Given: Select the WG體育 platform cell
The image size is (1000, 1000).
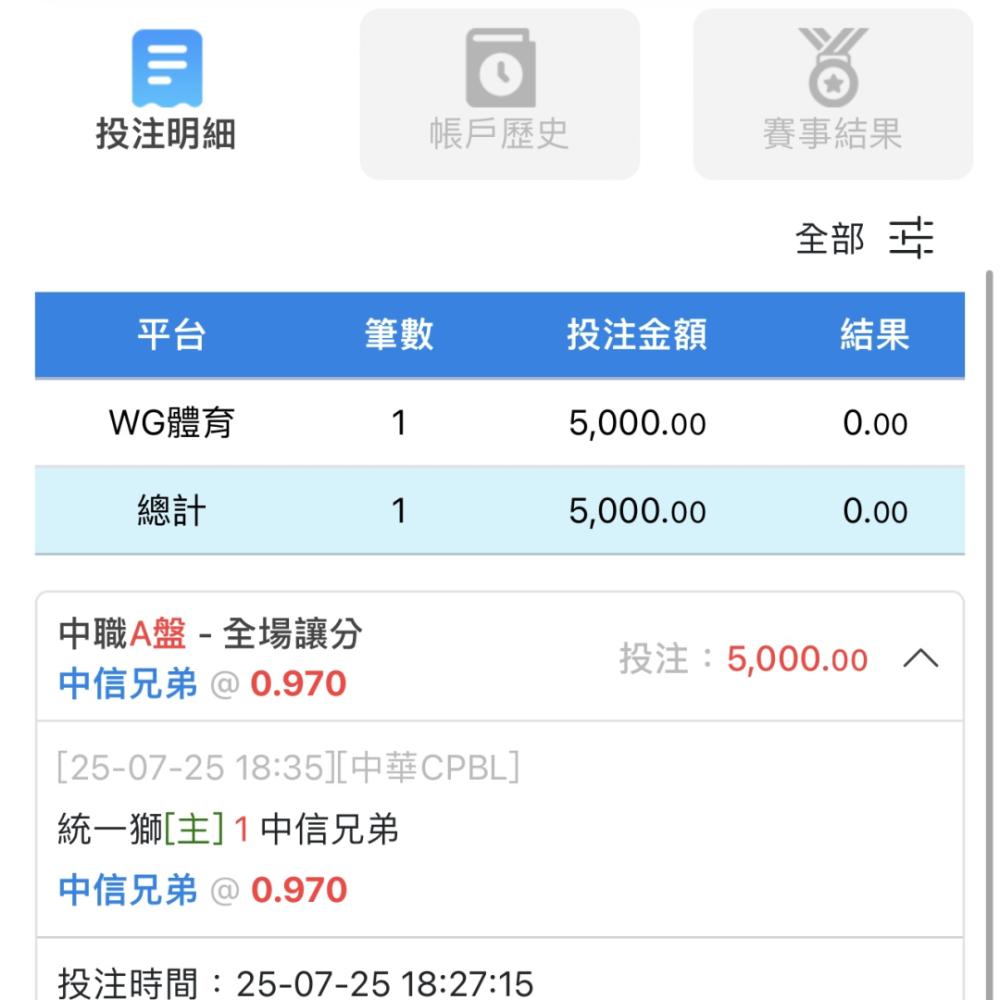Looking at the screenshot, I should (x=172, y=423).
